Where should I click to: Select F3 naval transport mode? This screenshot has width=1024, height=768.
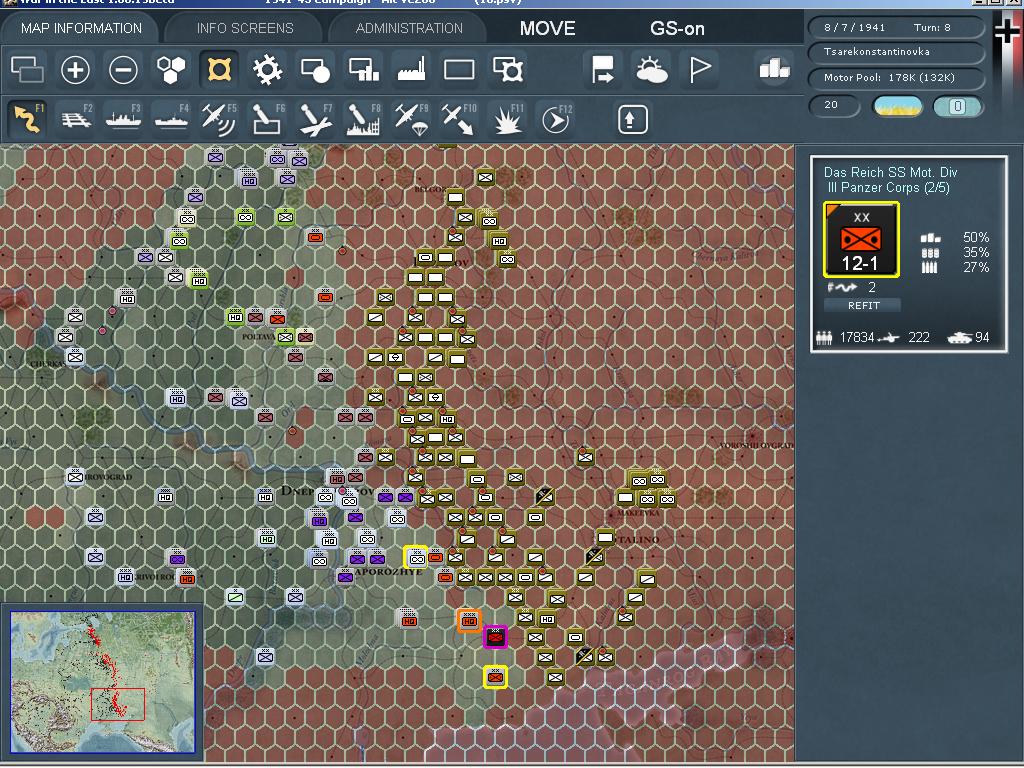point(123,119)
